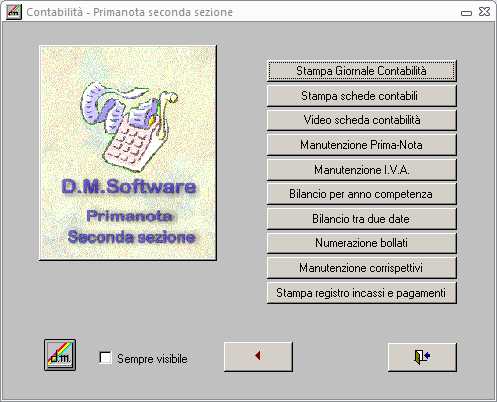Close the Primanota seconda sezione window

(484, 12)
